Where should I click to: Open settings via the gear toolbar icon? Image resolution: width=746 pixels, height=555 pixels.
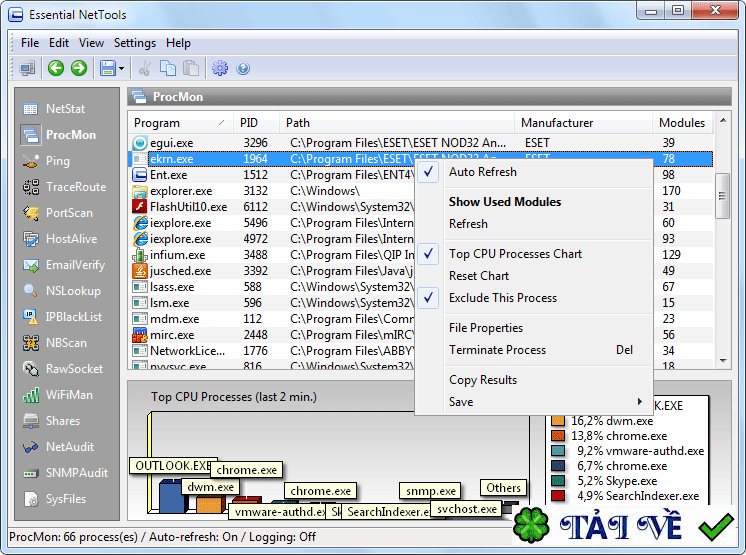click(x=220, y=68)
